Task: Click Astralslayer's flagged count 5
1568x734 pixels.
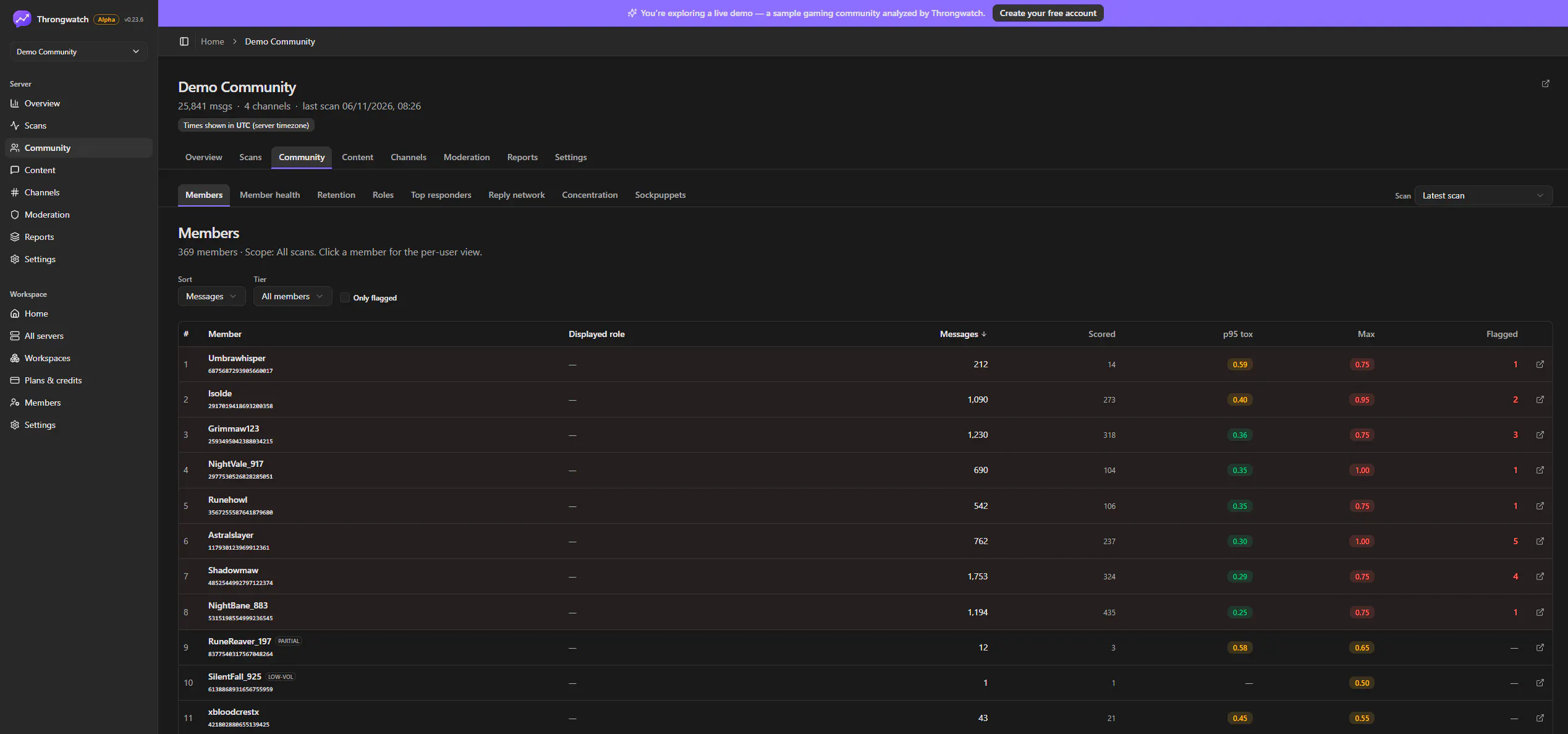Action: pyautogui.click(x=1515, y=541)
